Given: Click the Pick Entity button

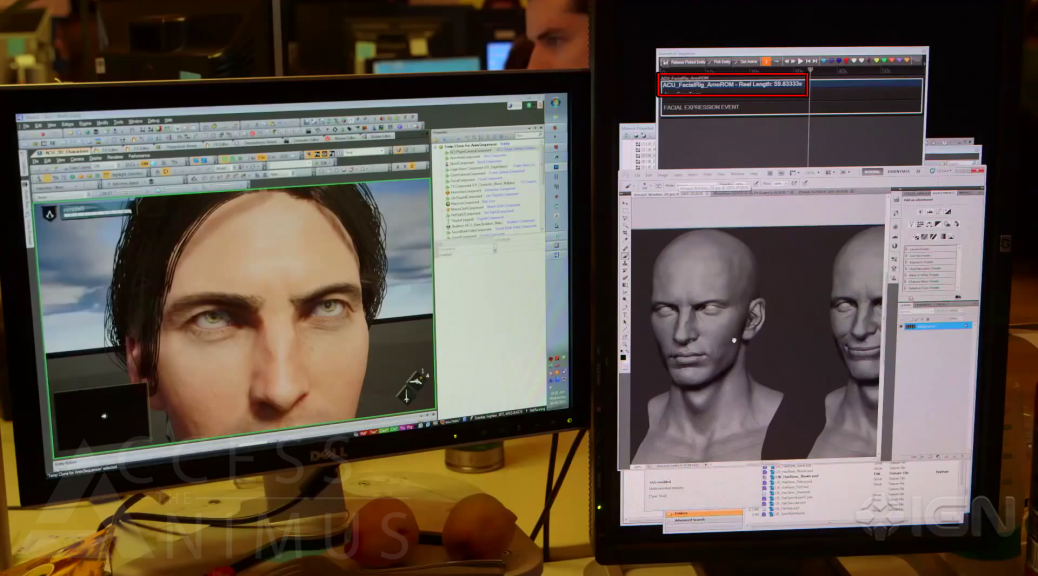Looking at the screenshot, I should (721, 62).
